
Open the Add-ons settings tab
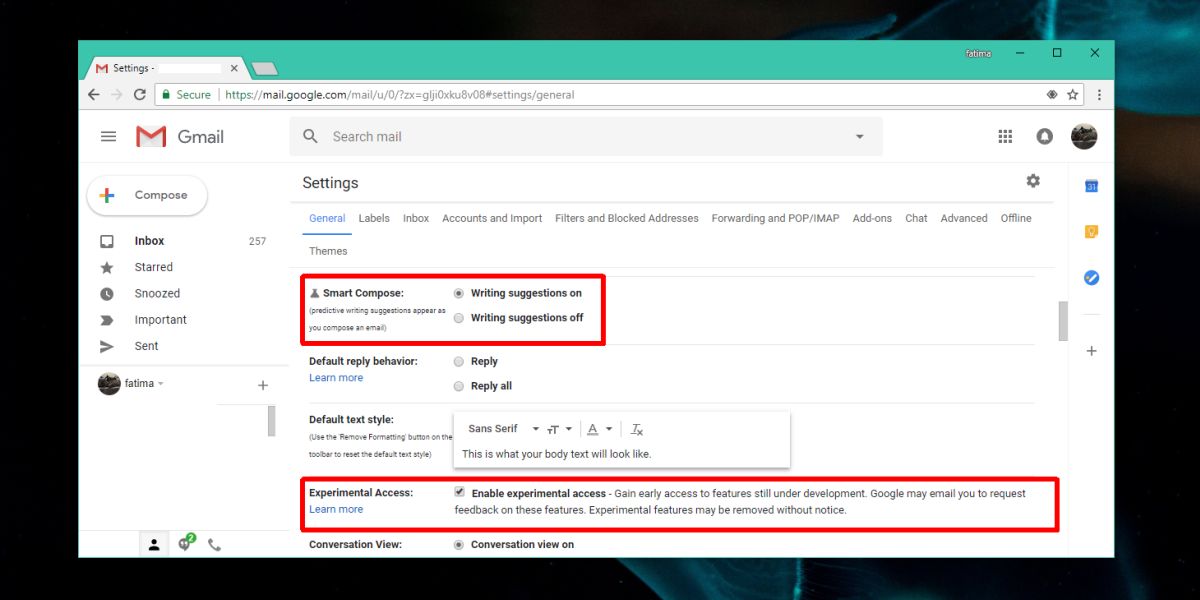click(x=872, y=218)
